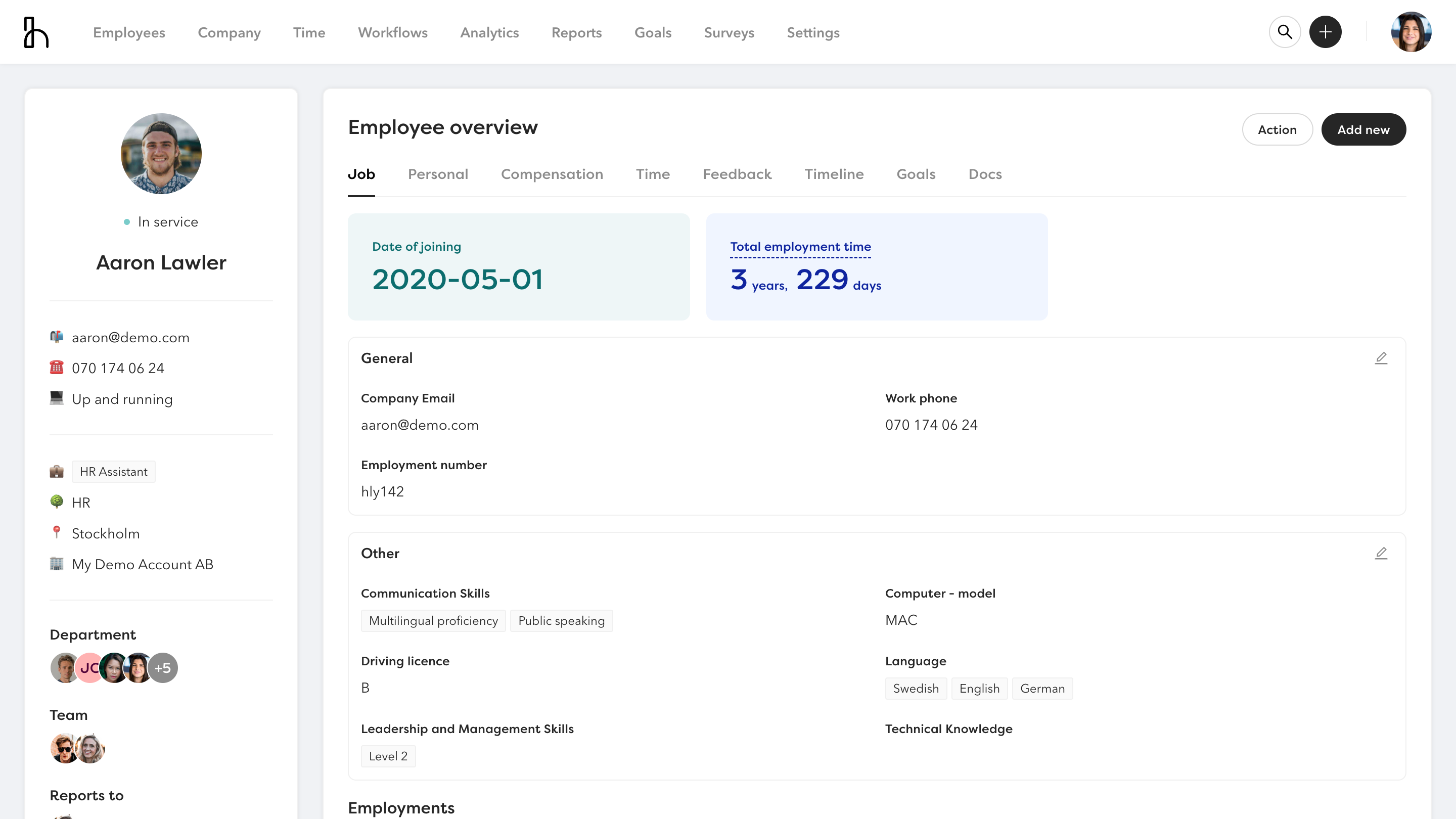This screenshot has height=819, width=1456.
Task: Select the Swedish language tag
Action: (916, 689)
